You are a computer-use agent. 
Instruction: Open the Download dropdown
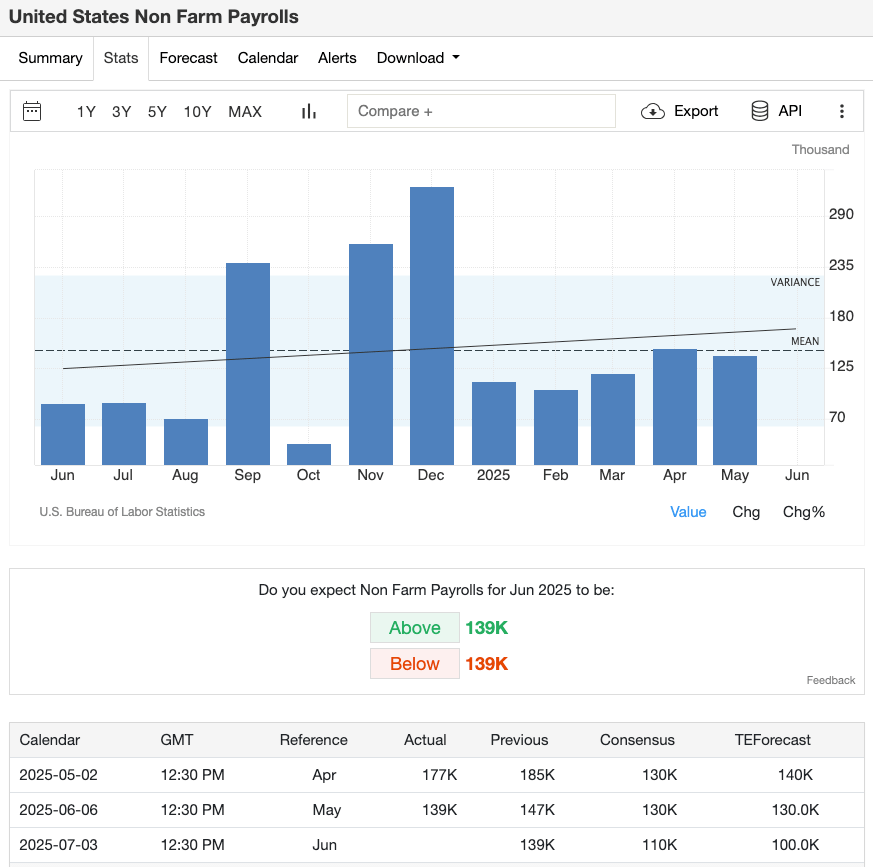coord(418,58)
